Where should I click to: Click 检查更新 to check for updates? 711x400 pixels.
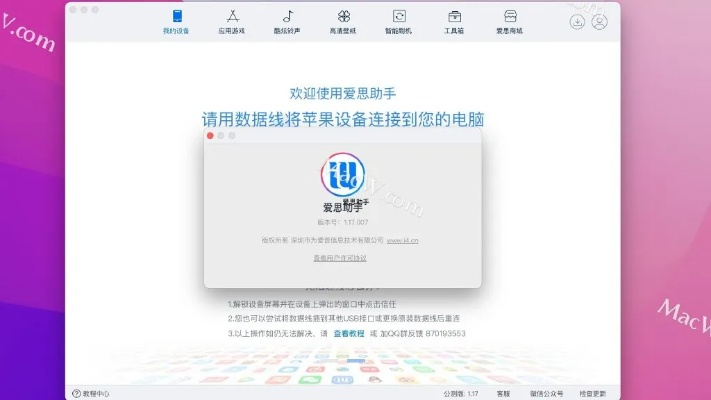[x=593, y=394]
